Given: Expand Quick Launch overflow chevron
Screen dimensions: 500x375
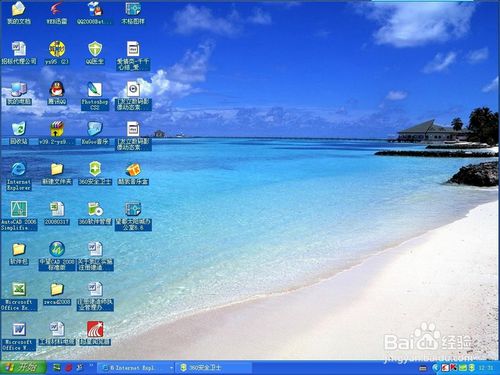Looking at the screenshot, I should (x=91, y=366).
